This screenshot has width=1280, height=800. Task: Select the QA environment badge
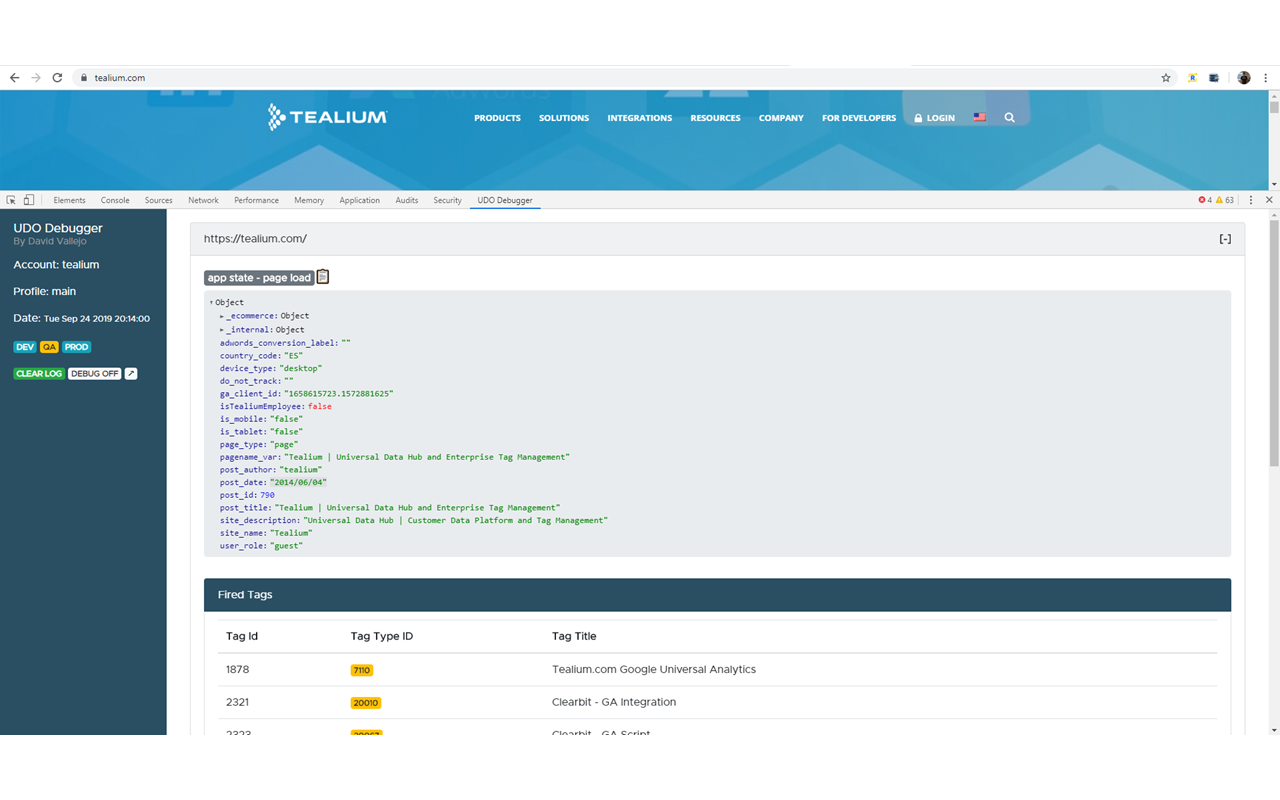pos(49,347)
